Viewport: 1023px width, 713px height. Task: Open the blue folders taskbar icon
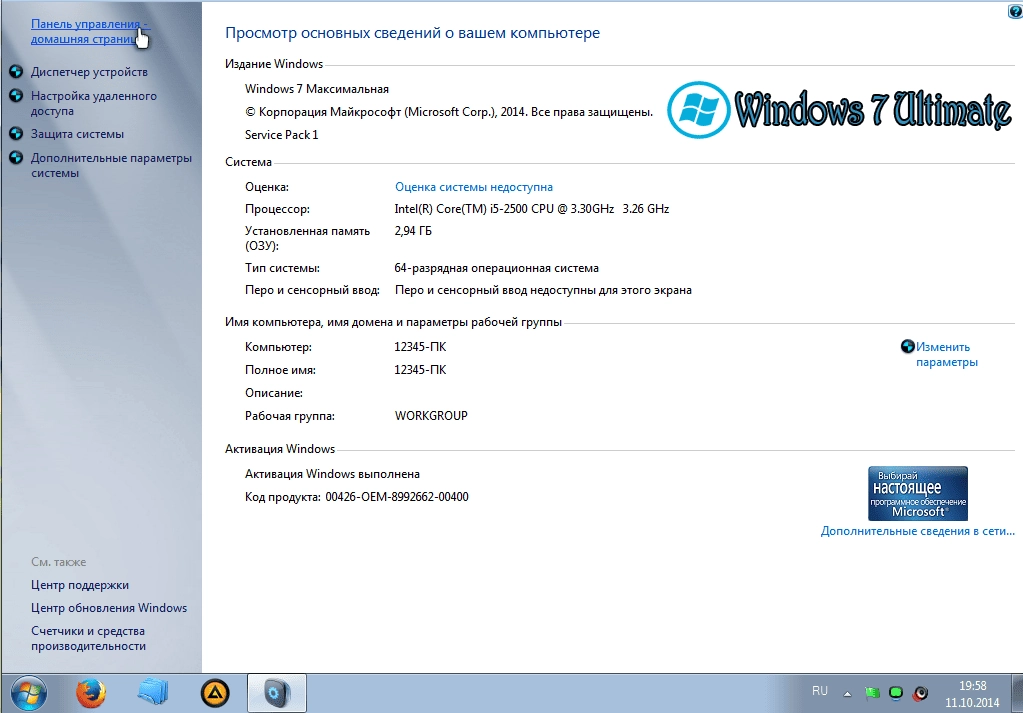153,693
